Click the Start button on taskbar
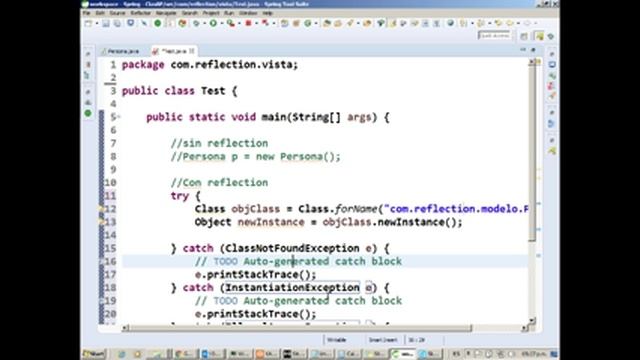 (x=94, y=353)
